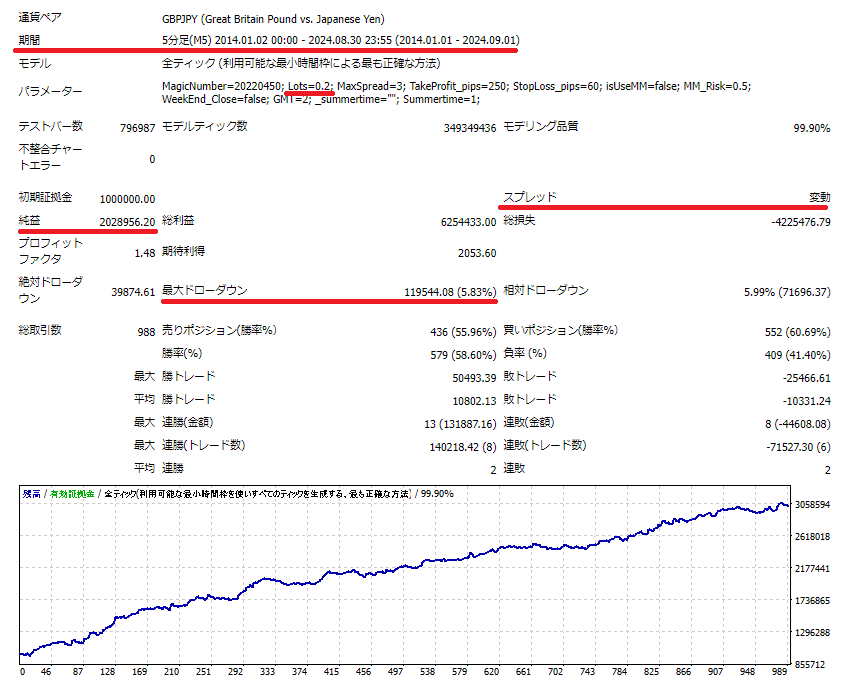Click the 'モデリング品質' label
Screen dimensions: 850x685
click(540, 126)
